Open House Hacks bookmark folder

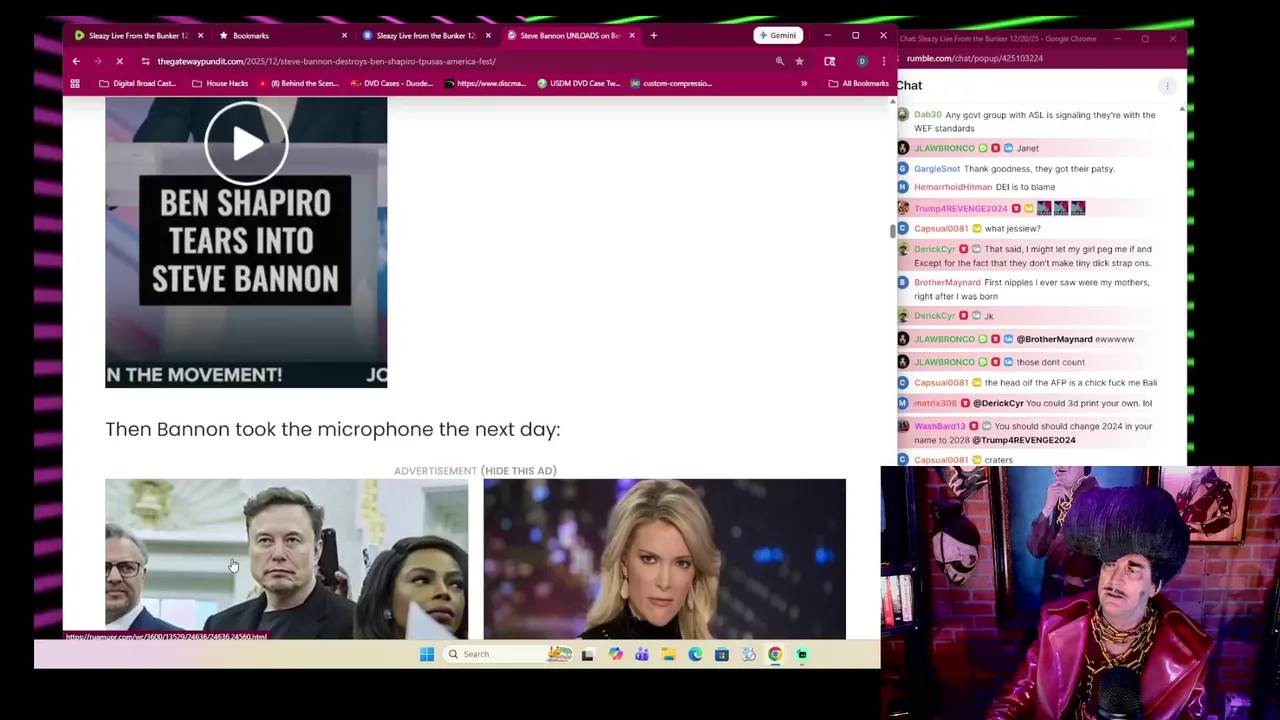220,83
